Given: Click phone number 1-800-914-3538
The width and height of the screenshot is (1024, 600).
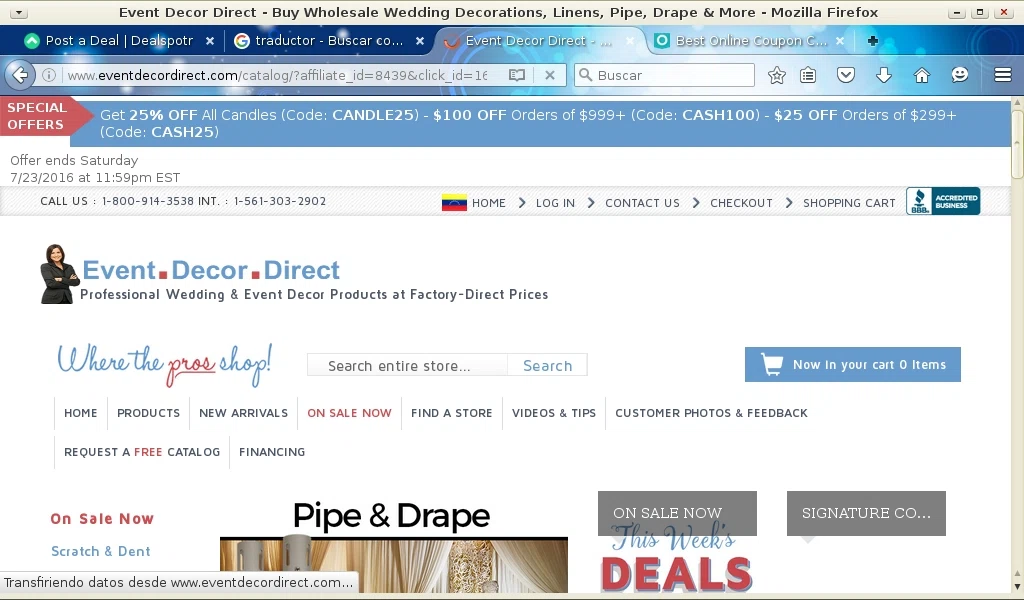Looking at the screenshot, I should coord(148,201).
